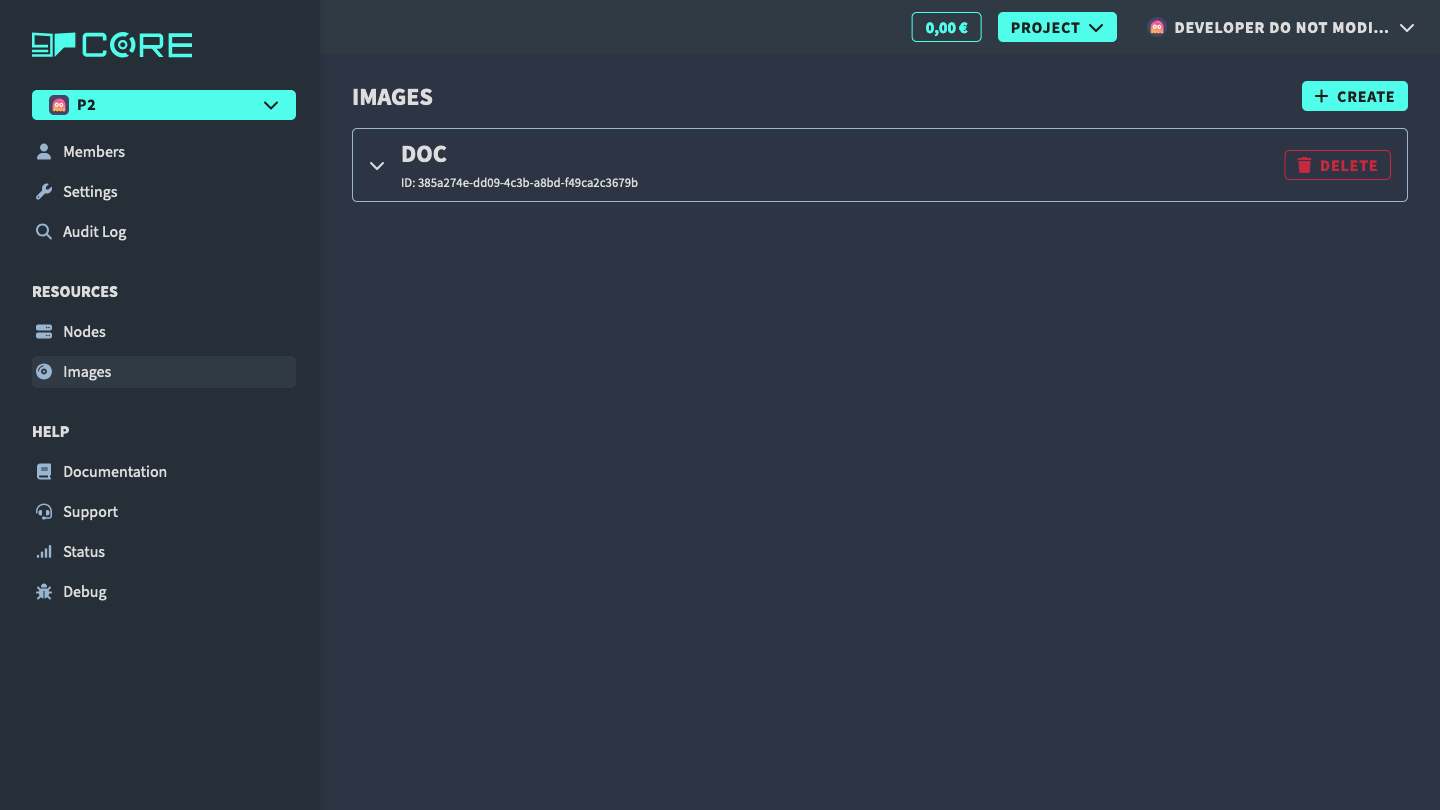Viewport: 1440px width, 810px height.
Task: Click the IMAGES page heading
Action: point(392,97)
